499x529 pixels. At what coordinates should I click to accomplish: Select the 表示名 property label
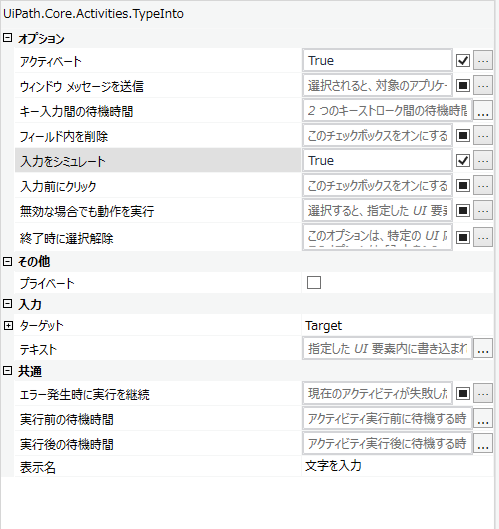tap(37, 468)
